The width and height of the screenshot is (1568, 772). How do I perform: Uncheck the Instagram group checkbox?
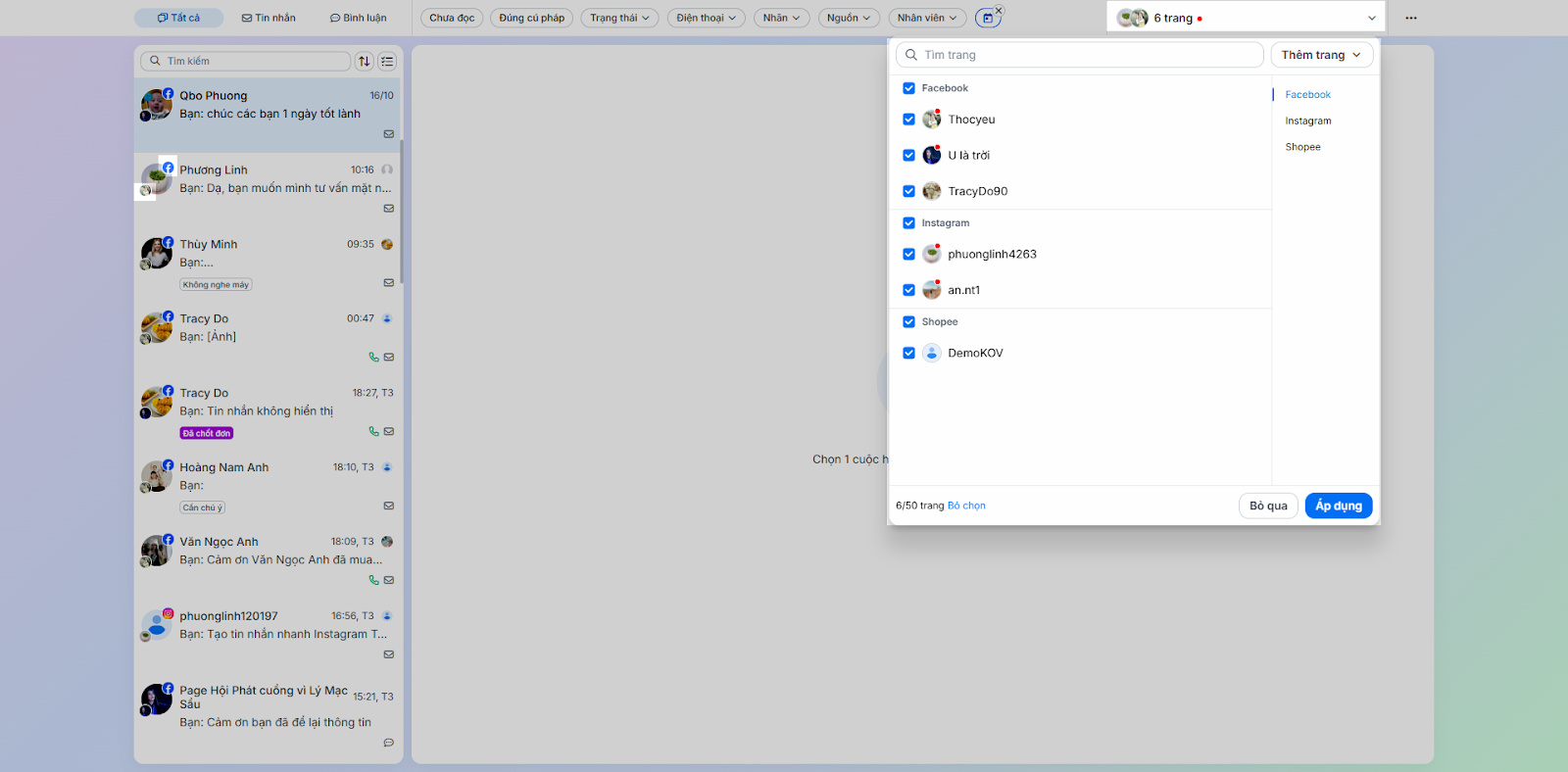[x=909, y=223]
